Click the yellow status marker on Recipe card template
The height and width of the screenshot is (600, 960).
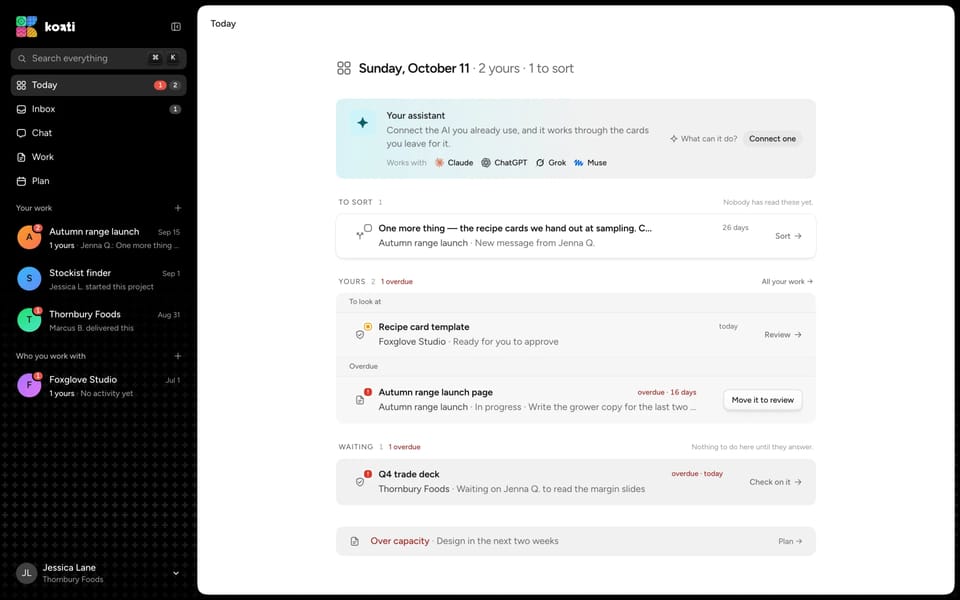368,327
